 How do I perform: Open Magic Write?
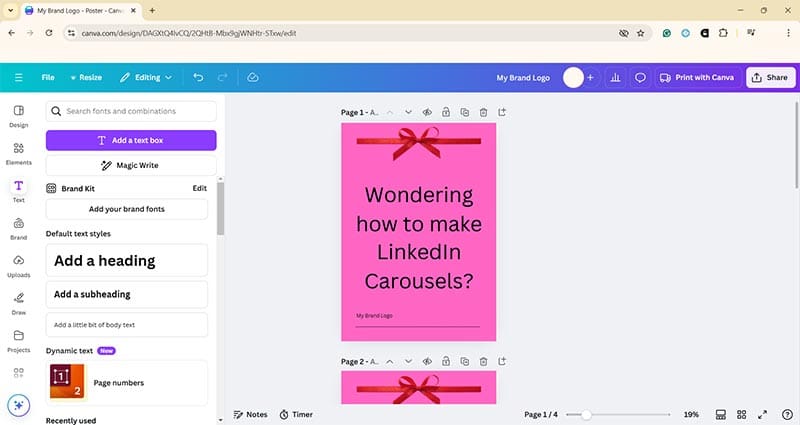(x=131, y=165)
